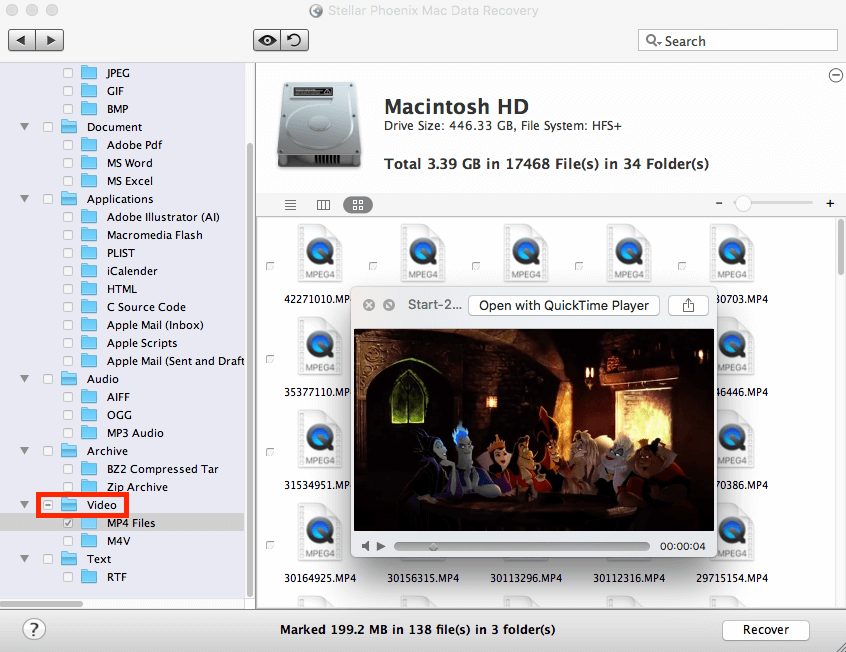The width and height of the screenshot is (846, 652).
Task: Click the minus zoom-out icon
Action: [x=719, y=203]
